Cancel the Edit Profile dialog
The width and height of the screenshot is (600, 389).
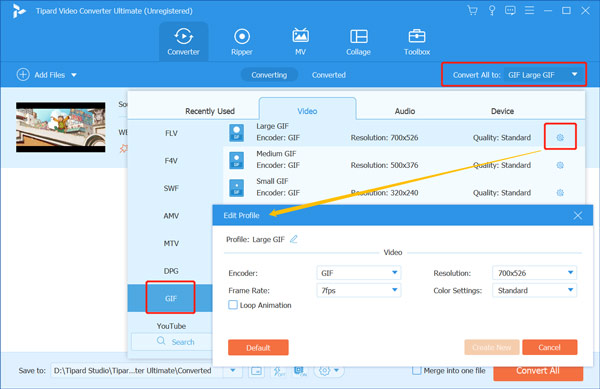[549, 347]
